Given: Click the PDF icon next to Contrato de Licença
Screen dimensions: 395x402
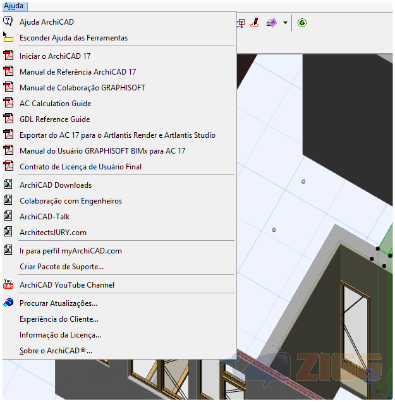Looking at the screenshot, I should click(8, 166).
